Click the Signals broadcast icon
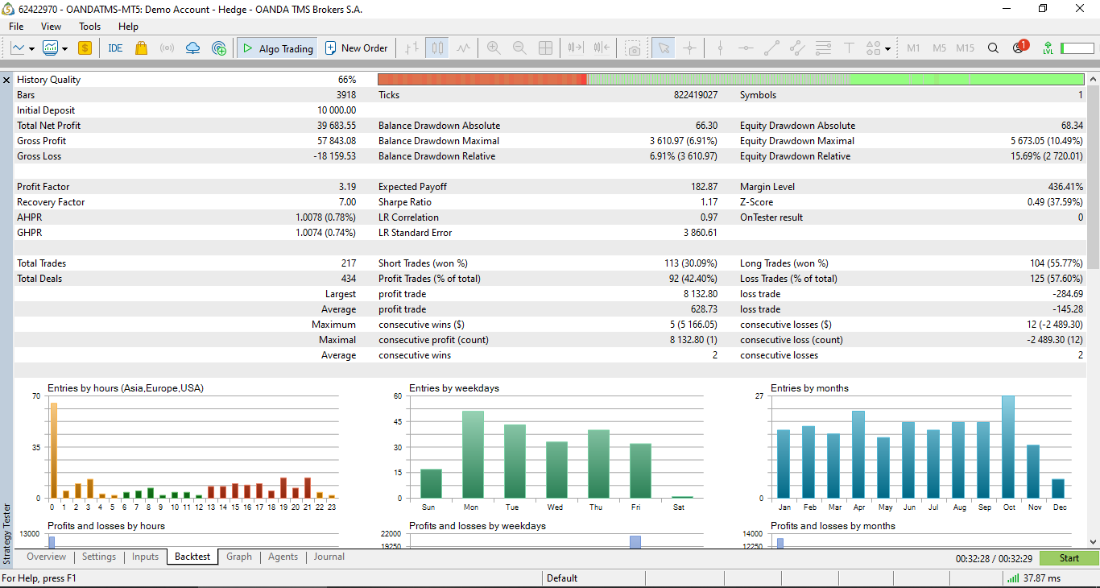Viewport: 1100px width, 588px height. tap(167, 48)
